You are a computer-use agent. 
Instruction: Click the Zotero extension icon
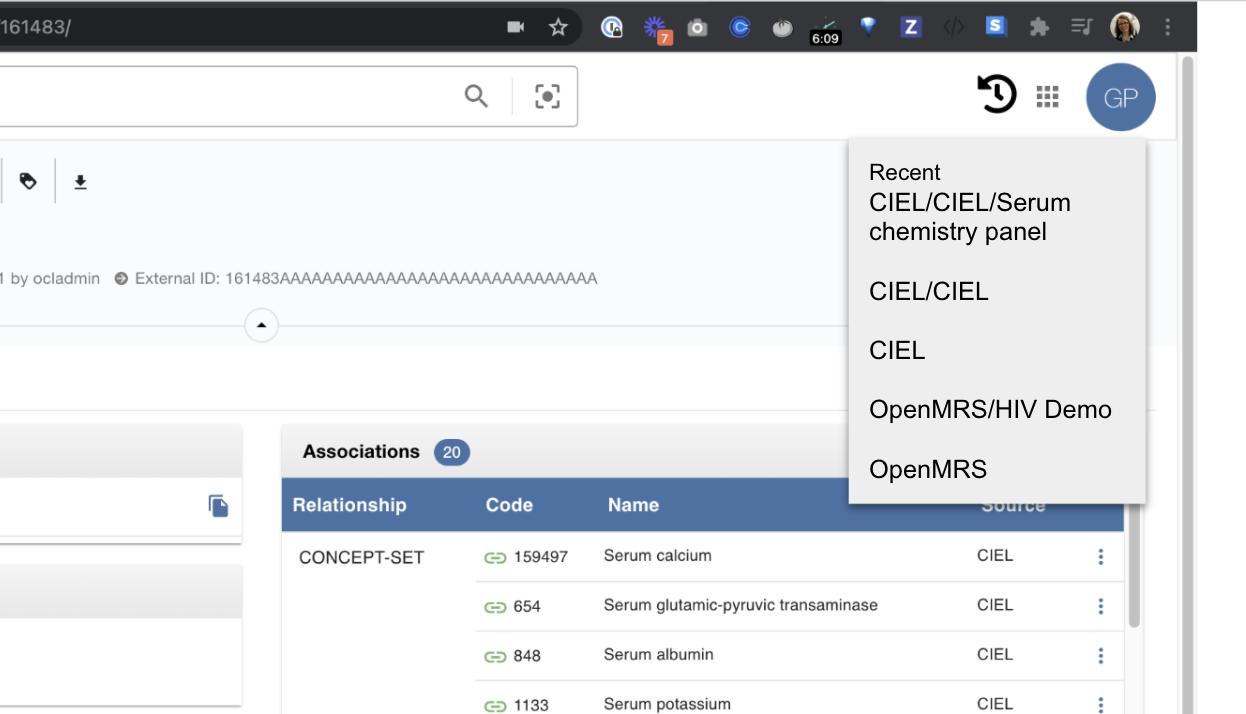click(x=910, y=27)
